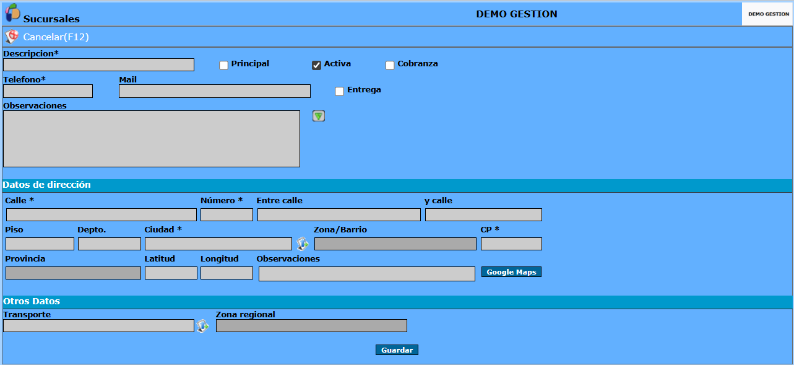
Task: Focus the Mail input field
Action: [x=215, y=91]
